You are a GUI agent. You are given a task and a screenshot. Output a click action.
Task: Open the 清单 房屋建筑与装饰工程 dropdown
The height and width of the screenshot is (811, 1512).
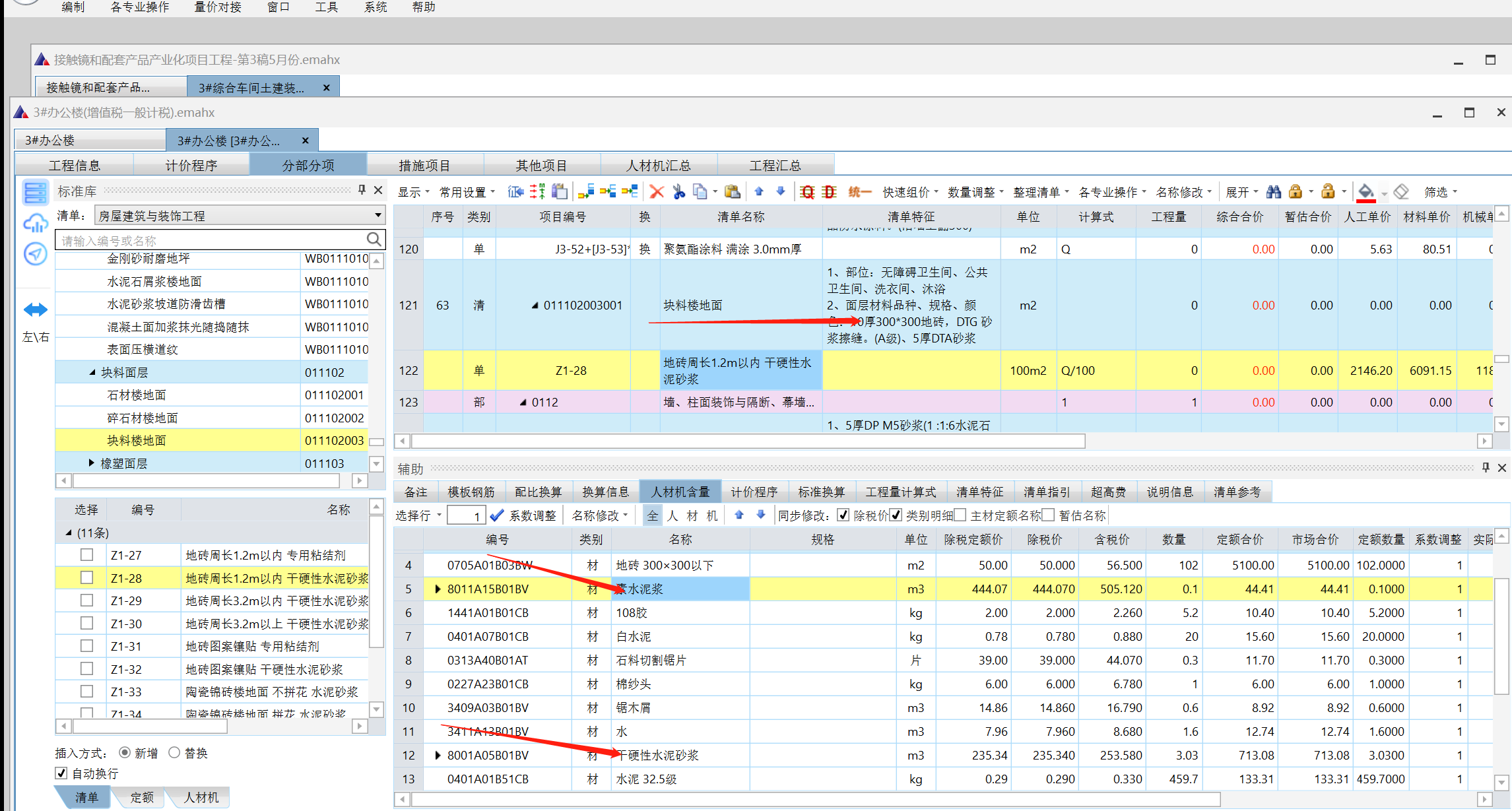(378, 216)
